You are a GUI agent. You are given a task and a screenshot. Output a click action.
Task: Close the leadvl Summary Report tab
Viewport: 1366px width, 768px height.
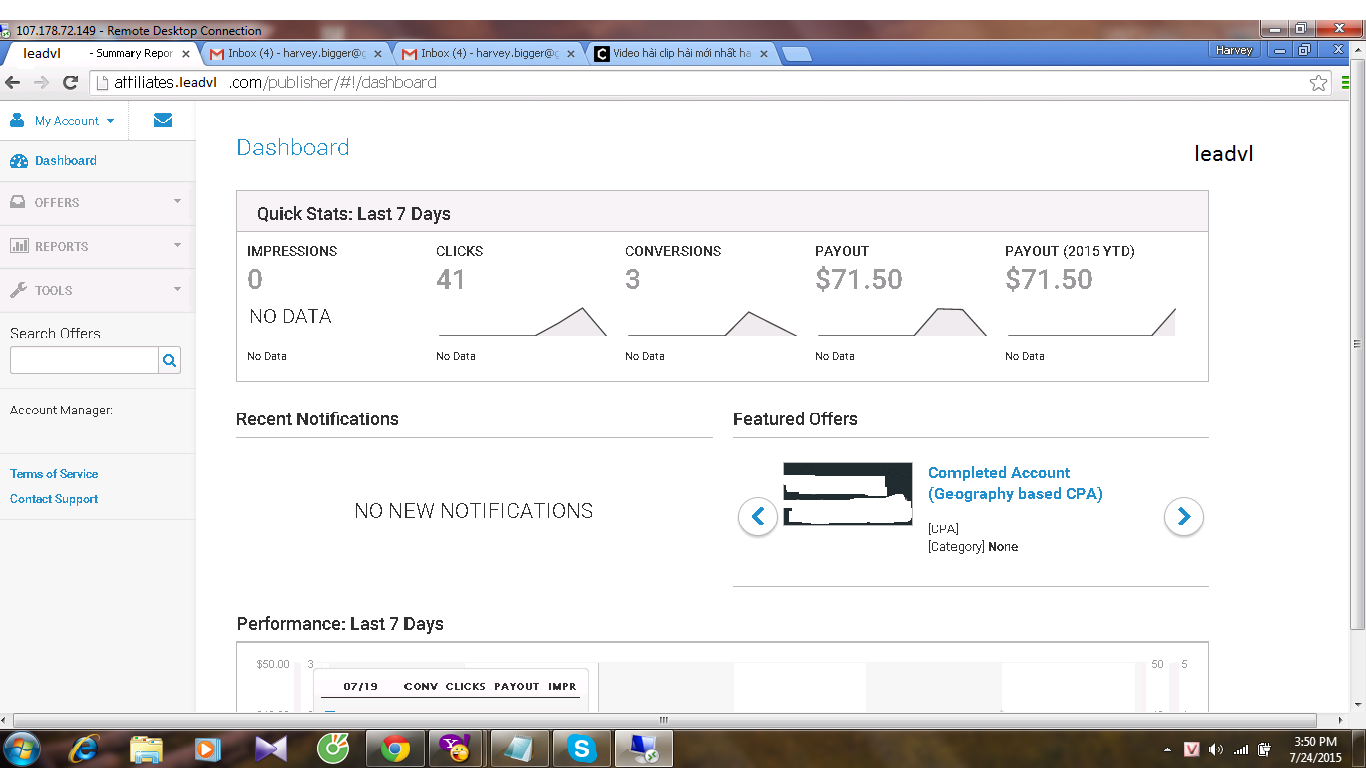186,54
